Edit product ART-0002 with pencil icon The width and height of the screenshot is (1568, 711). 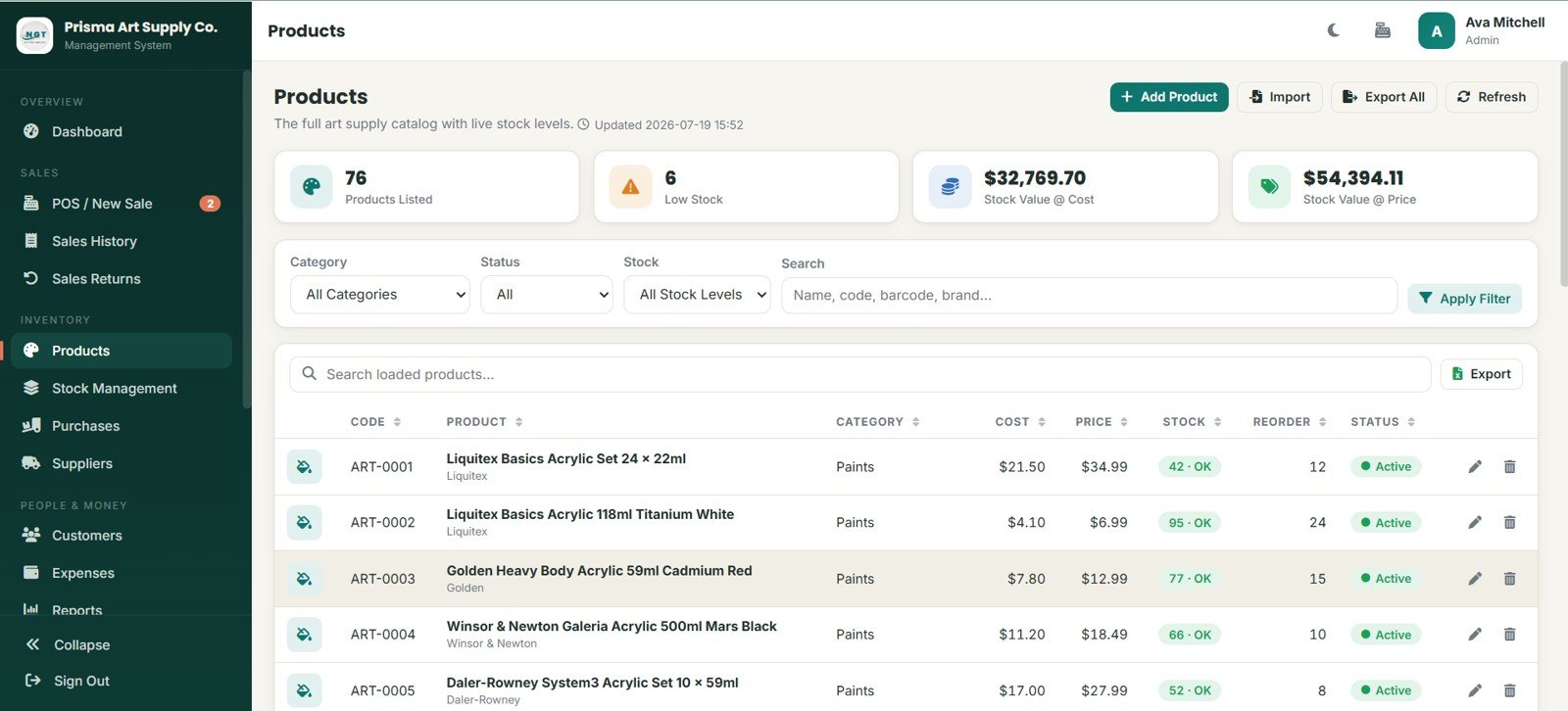(1475, 523)
